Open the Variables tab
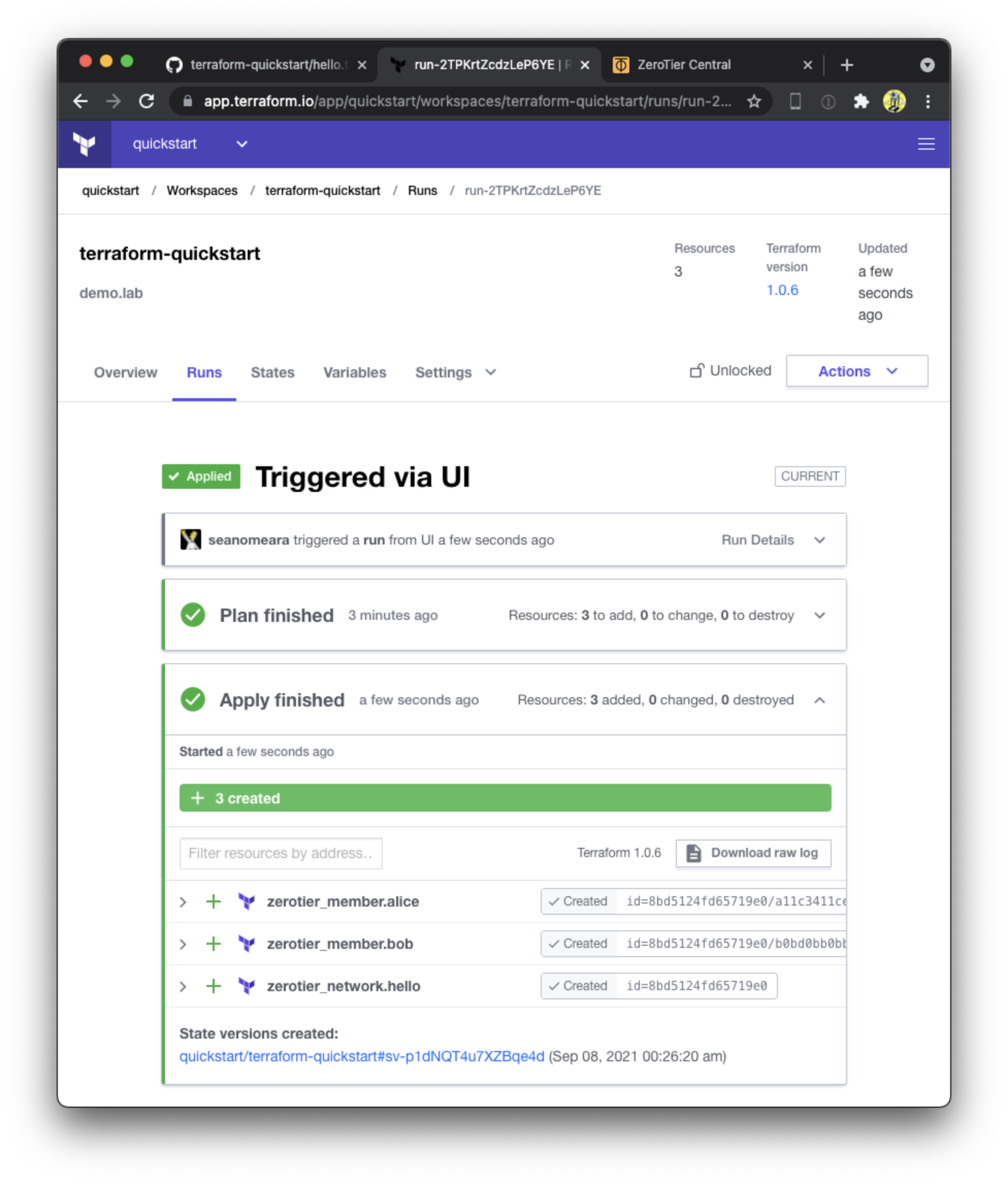The height and width of the screenshot is (1183, 1008). tap(354, 372)
